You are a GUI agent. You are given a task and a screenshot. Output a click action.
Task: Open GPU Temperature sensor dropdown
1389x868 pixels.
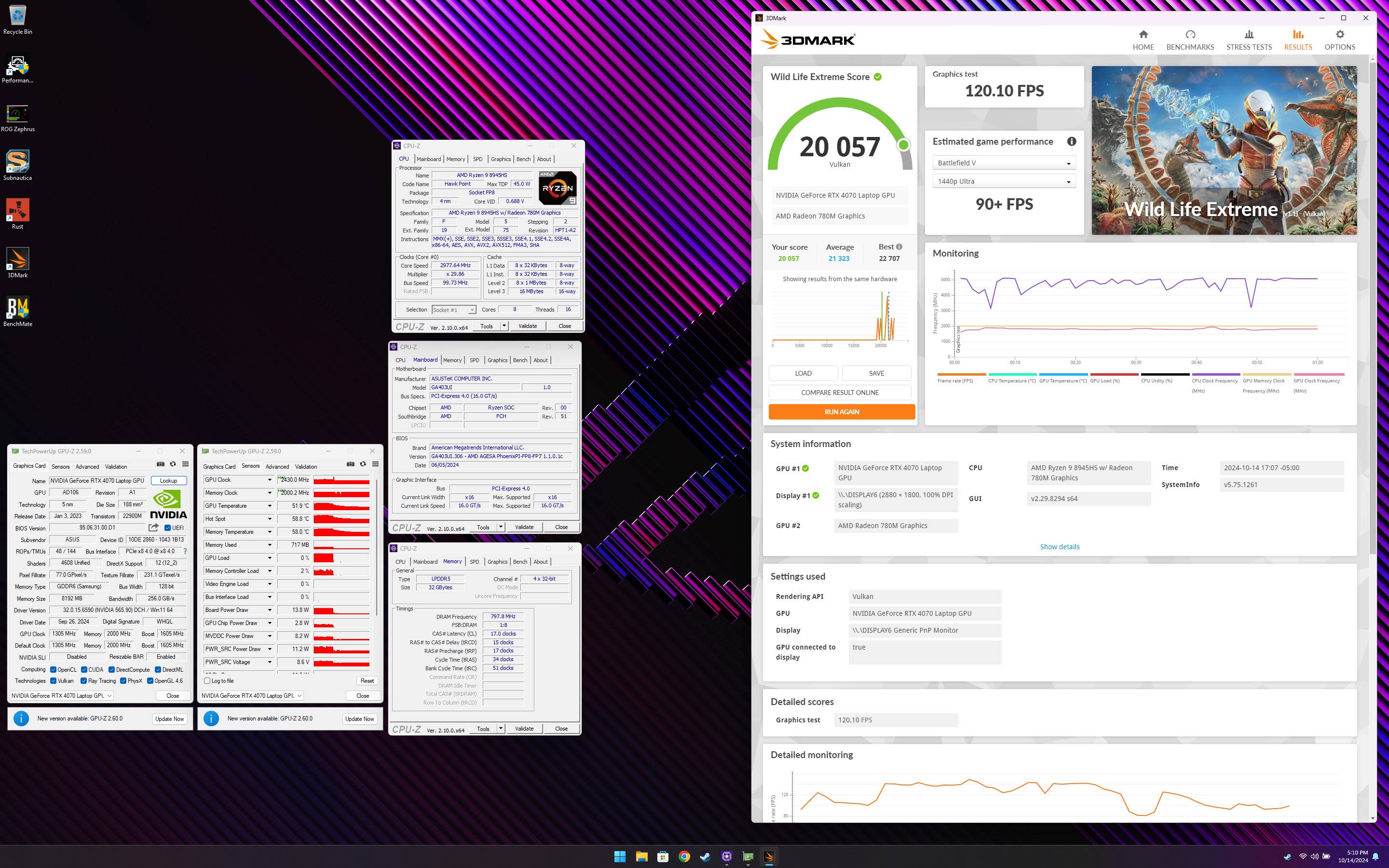270,506
